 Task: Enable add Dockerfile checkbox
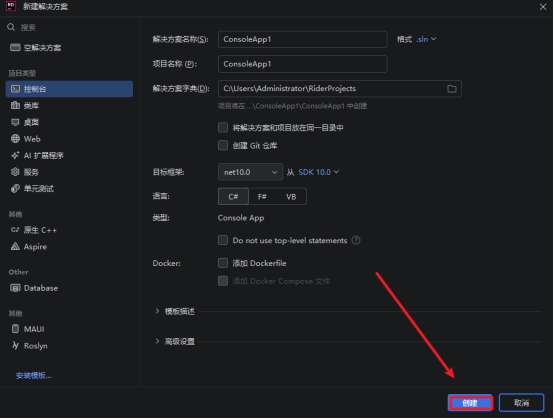tap(223, 263)
